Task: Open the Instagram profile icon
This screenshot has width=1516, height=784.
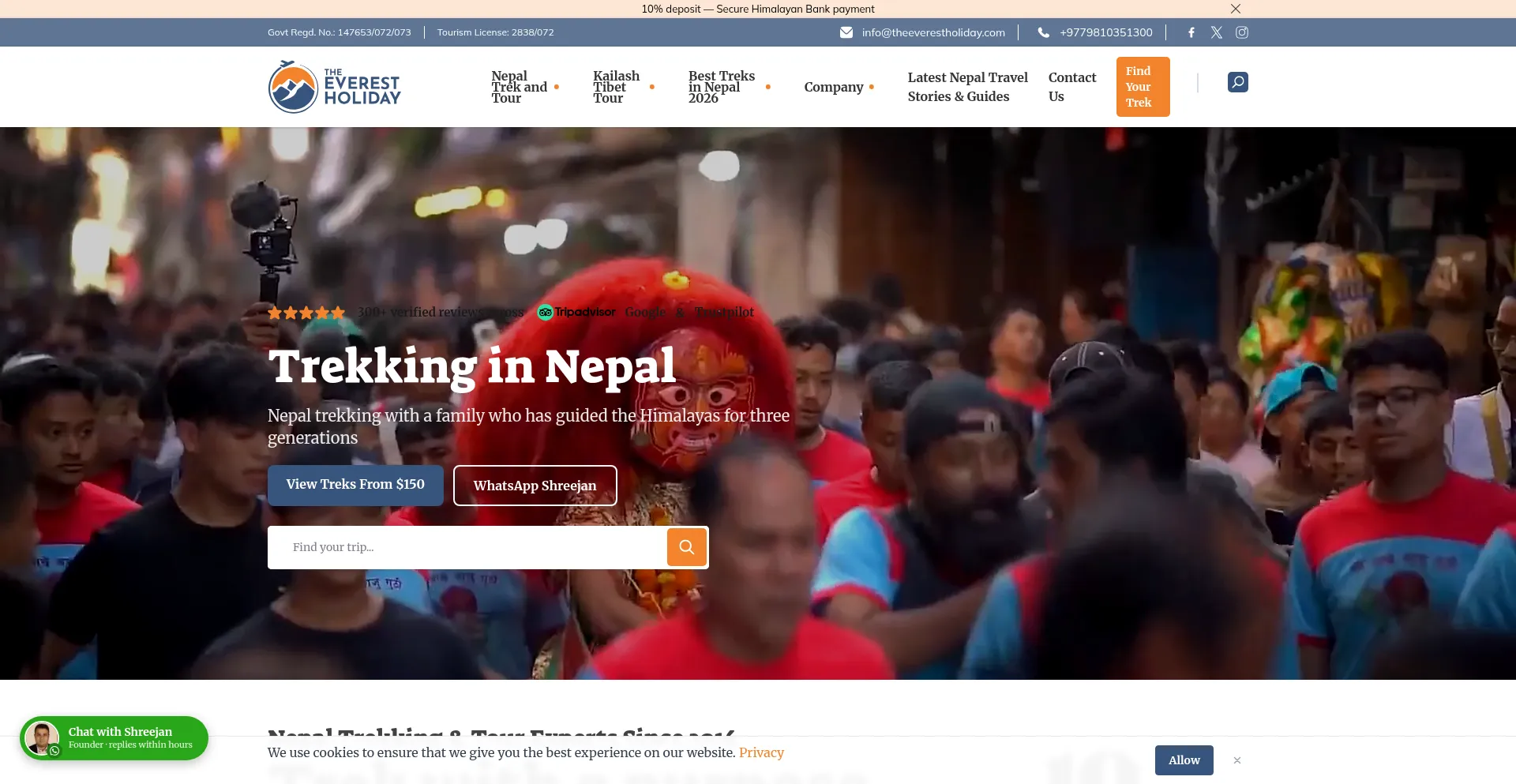Action: (1242, 32)
